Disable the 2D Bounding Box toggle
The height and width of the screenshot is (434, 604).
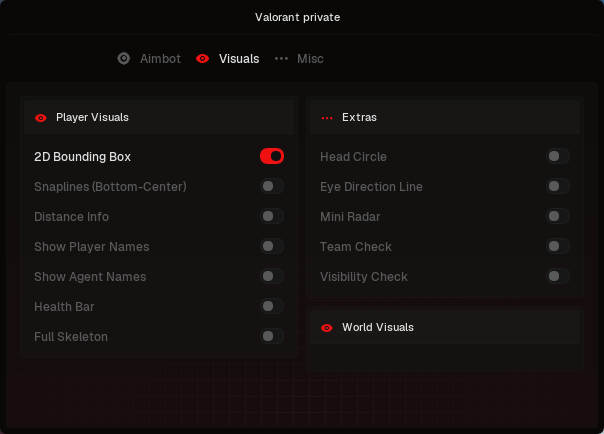(272, 156)
